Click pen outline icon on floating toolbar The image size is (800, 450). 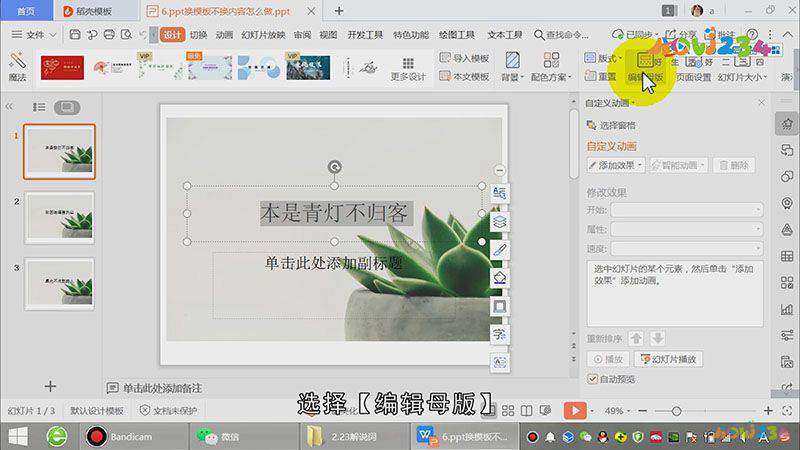coord(499,250)
